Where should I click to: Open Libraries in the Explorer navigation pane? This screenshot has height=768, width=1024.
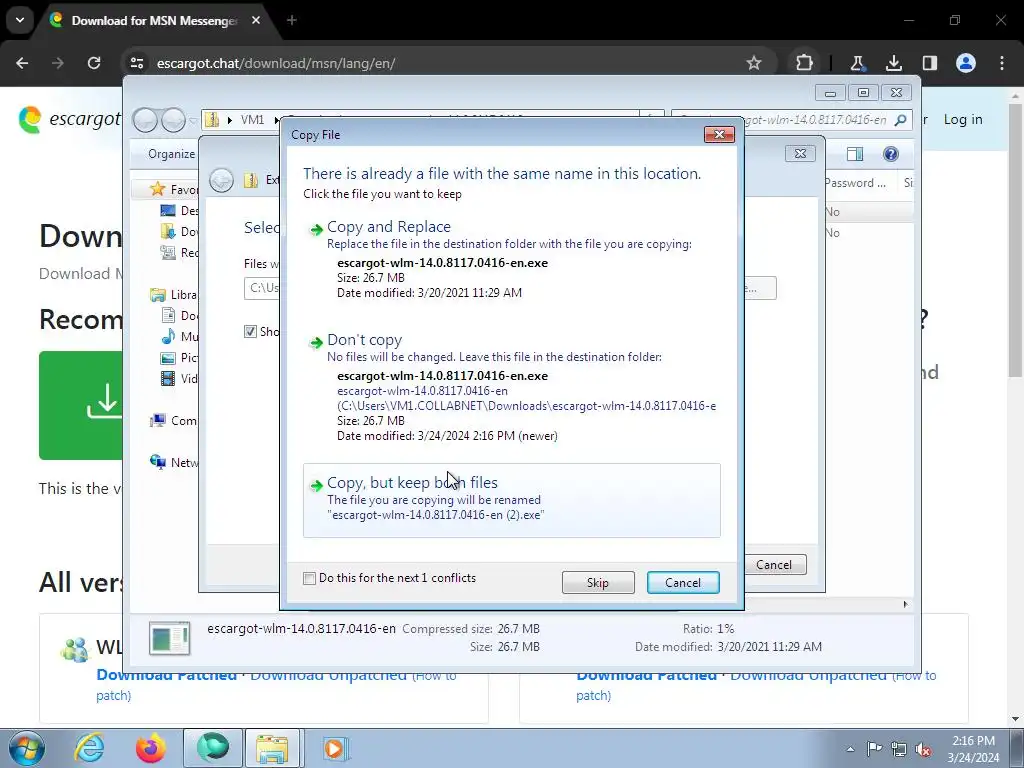click(174, 295)
